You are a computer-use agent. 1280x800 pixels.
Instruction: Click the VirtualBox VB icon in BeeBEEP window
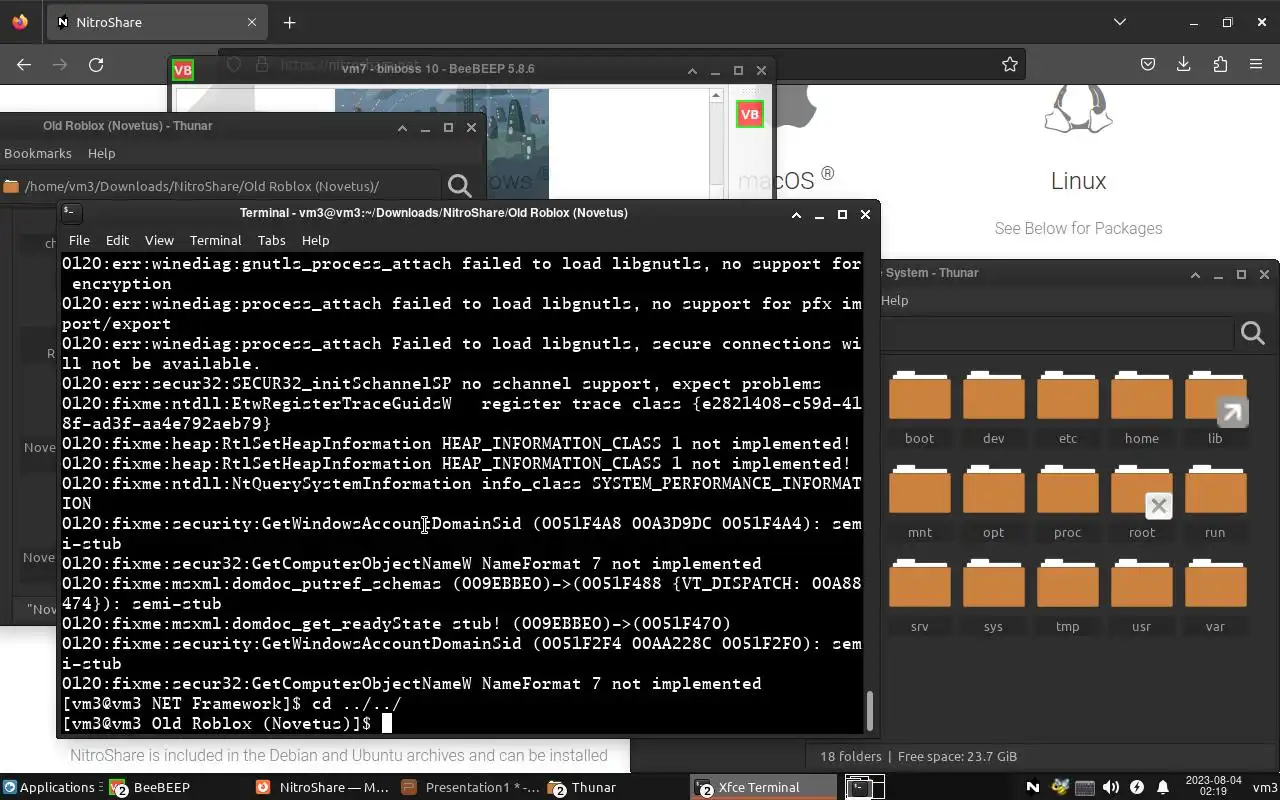(x=749, y=114)
